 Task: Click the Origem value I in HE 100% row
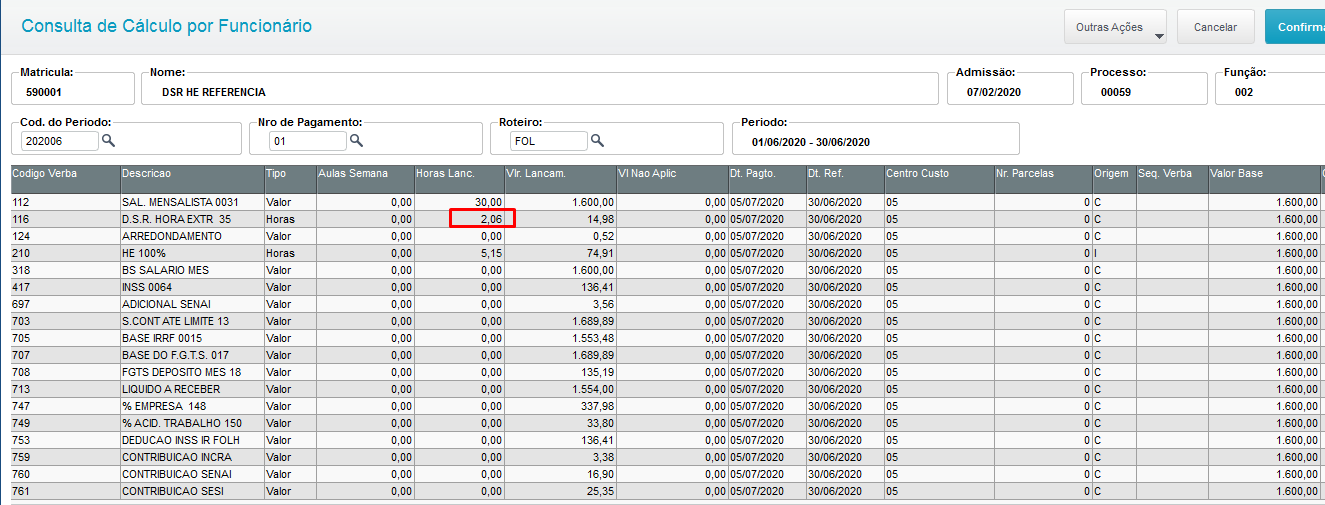tap(1097, 253)
